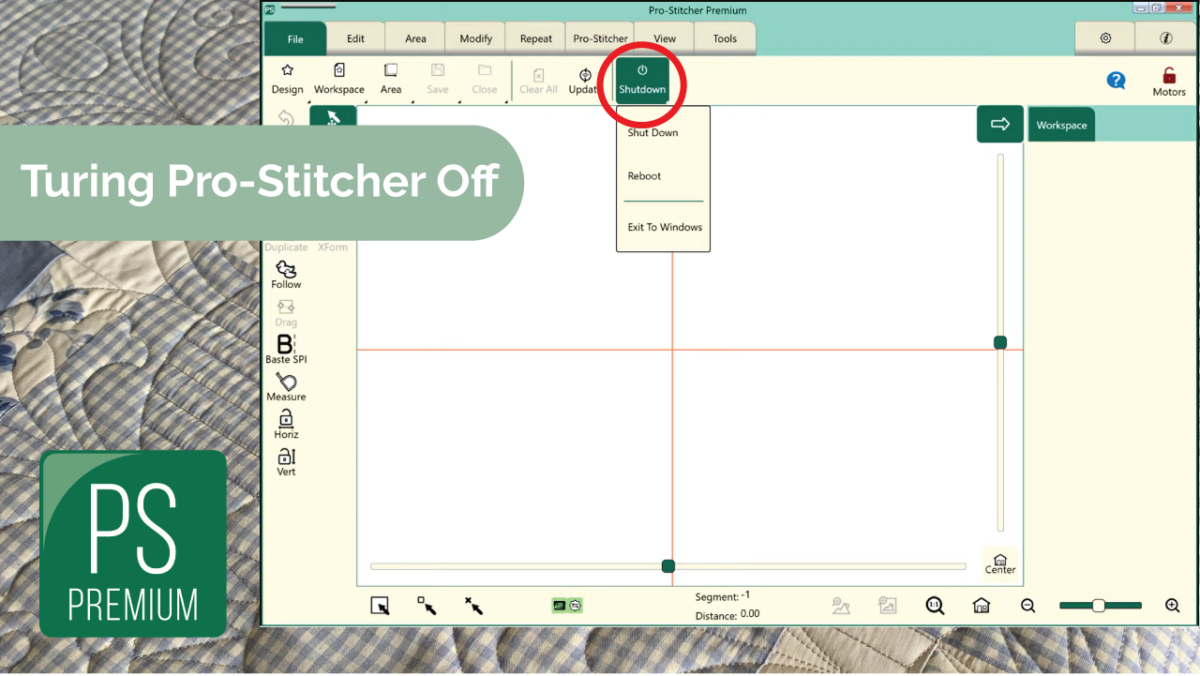The height and width of the screenshot is (676, 1200).
Task: Click the Workspace button
Action: point(339,80)
